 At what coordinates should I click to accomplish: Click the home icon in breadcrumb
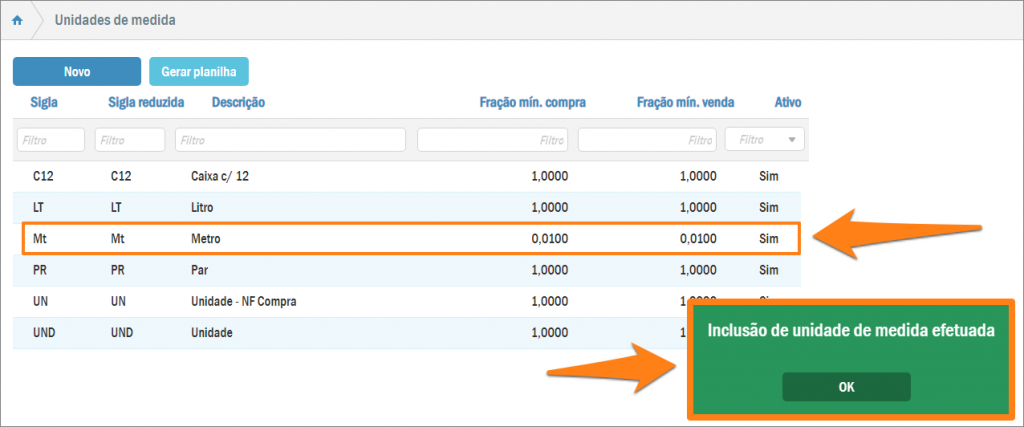17,20
